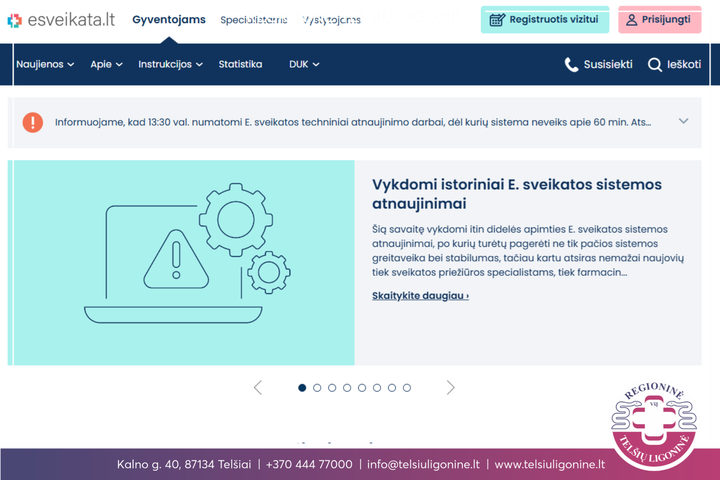The image size is (720, 480).
Task: Click the laptop warning illustration
Action: coord(187,254)
